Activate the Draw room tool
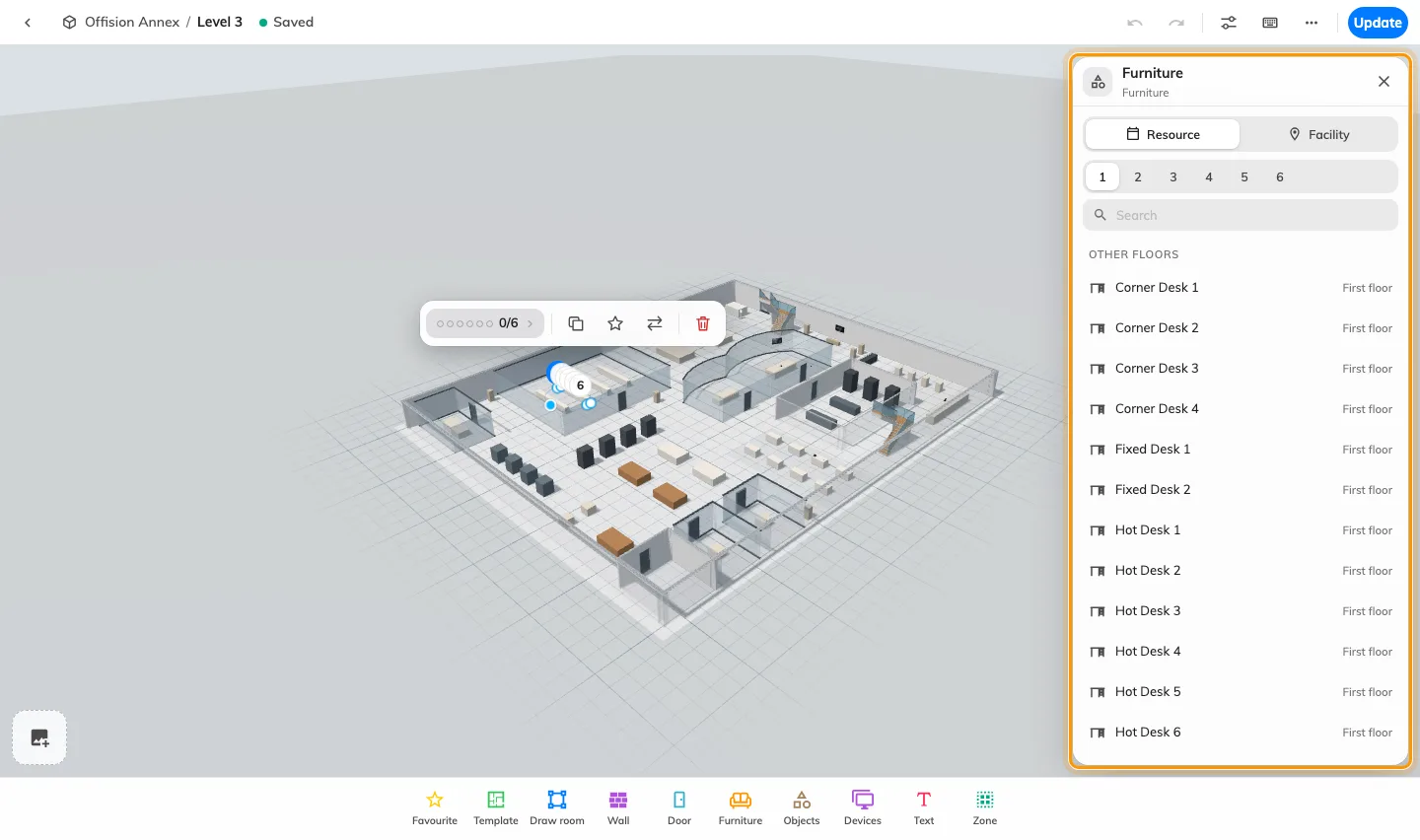 (557, 807)
